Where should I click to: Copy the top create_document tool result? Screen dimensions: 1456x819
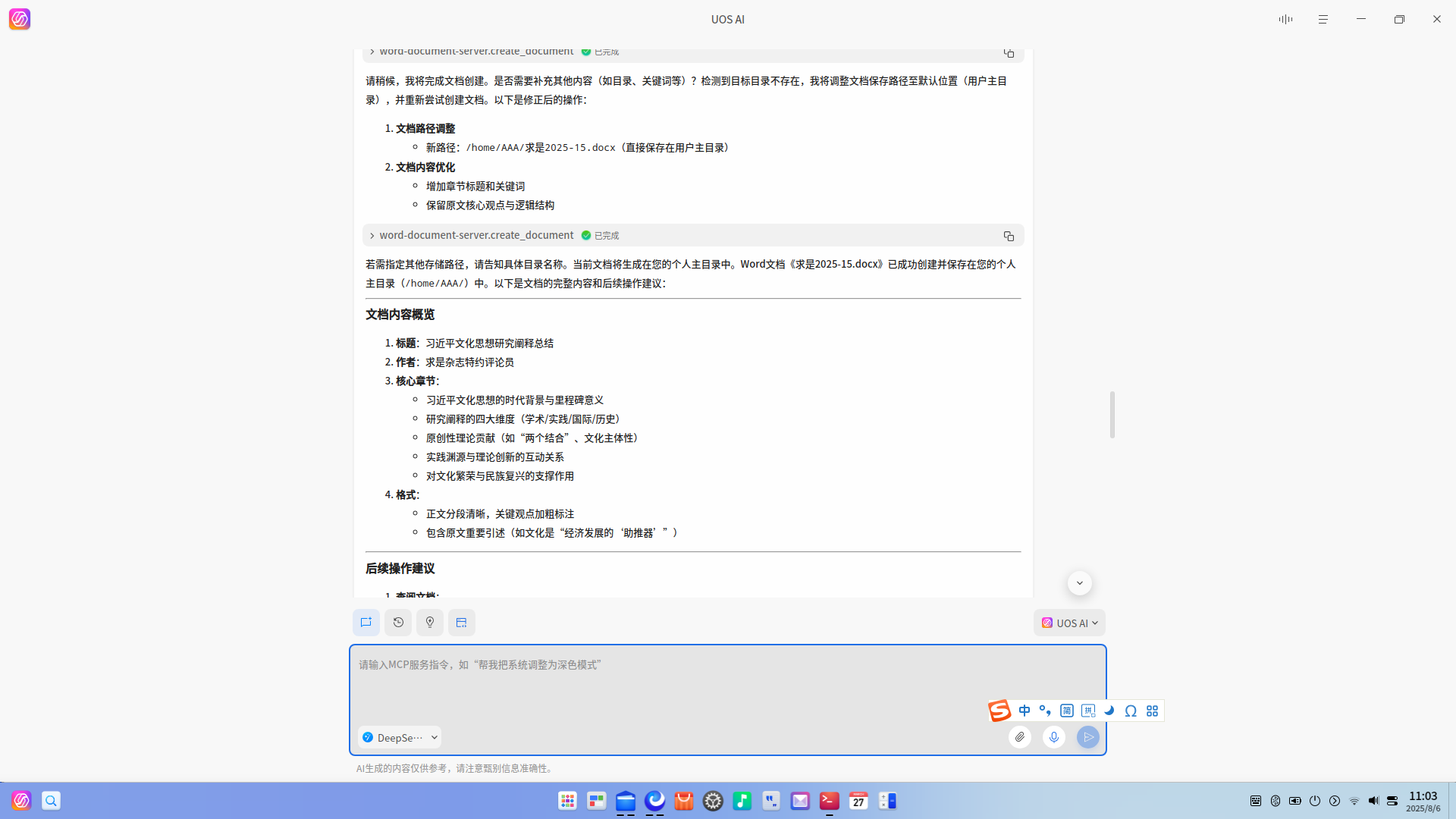point(1009,52)
